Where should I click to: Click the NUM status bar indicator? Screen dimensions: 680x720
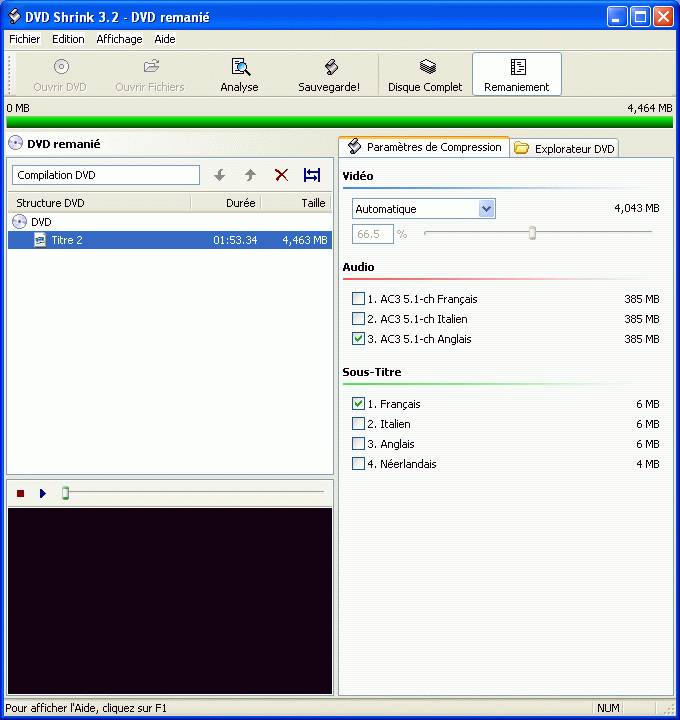pyautogui.click(x=608, y=708)
